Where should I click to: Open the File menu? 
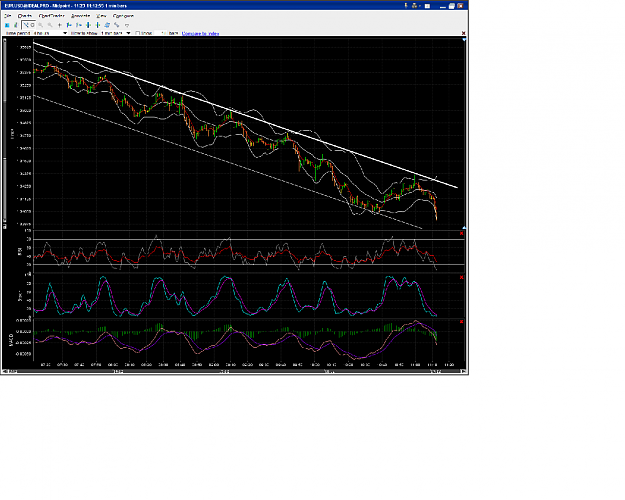(x=8, y=16)
